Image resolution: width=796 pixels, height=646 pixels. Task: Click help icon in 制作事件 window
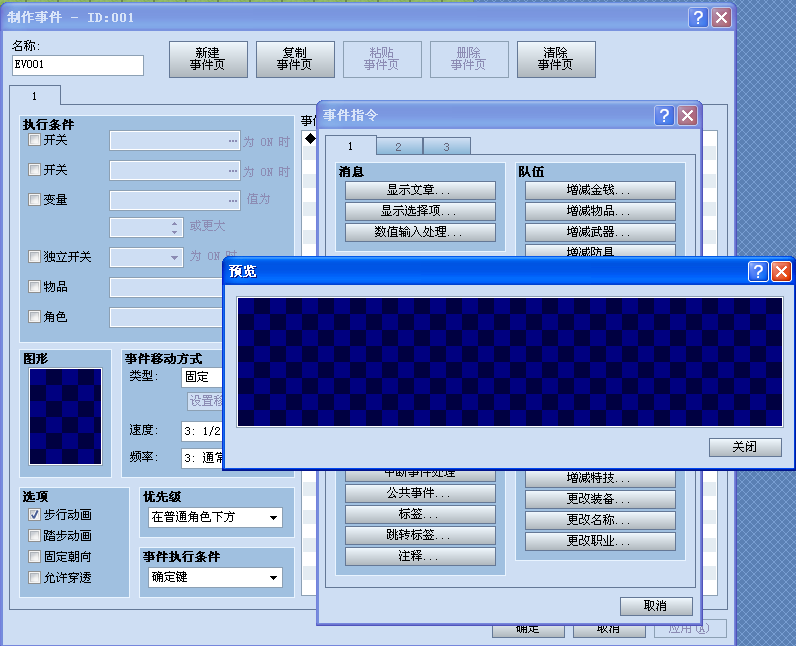click(698, 18)
